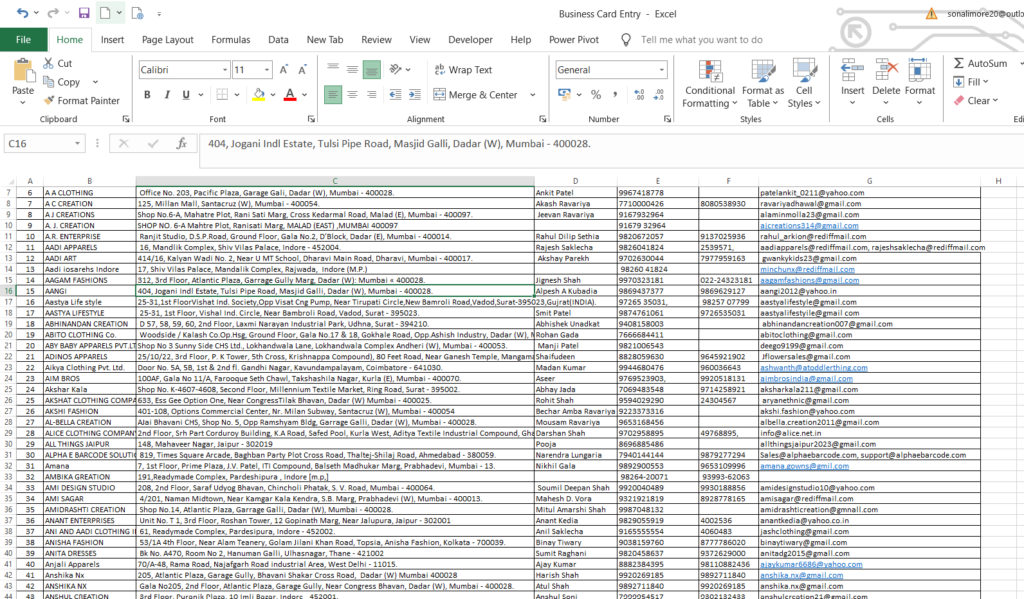The width and height of the screenshot is (1024, 599).
Task: Select the Format Painter tool
Action: (x=82, y=100)
